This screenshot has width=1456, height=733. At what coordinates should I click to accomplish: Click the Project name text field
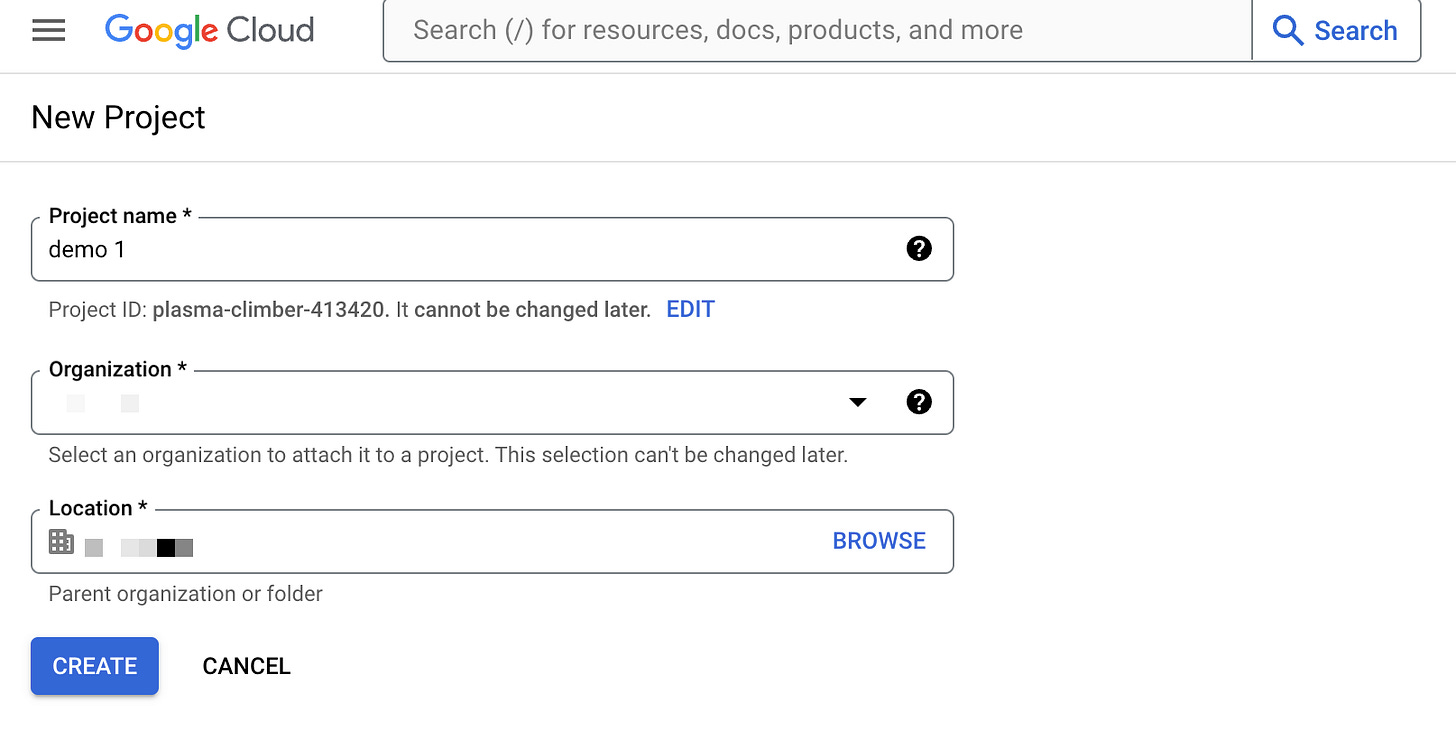coord(470,250)
